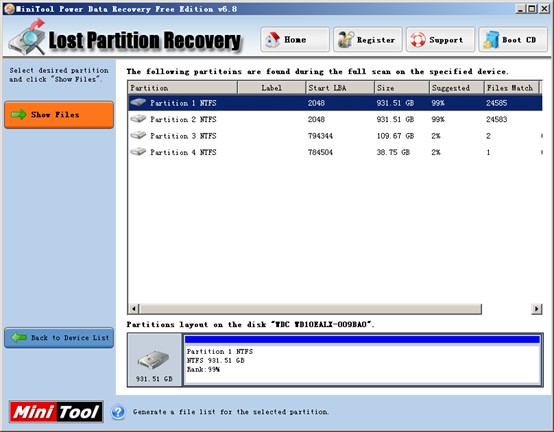
Task: Click the horizontal scrollbar right arrow
Action: click(537, 309)
